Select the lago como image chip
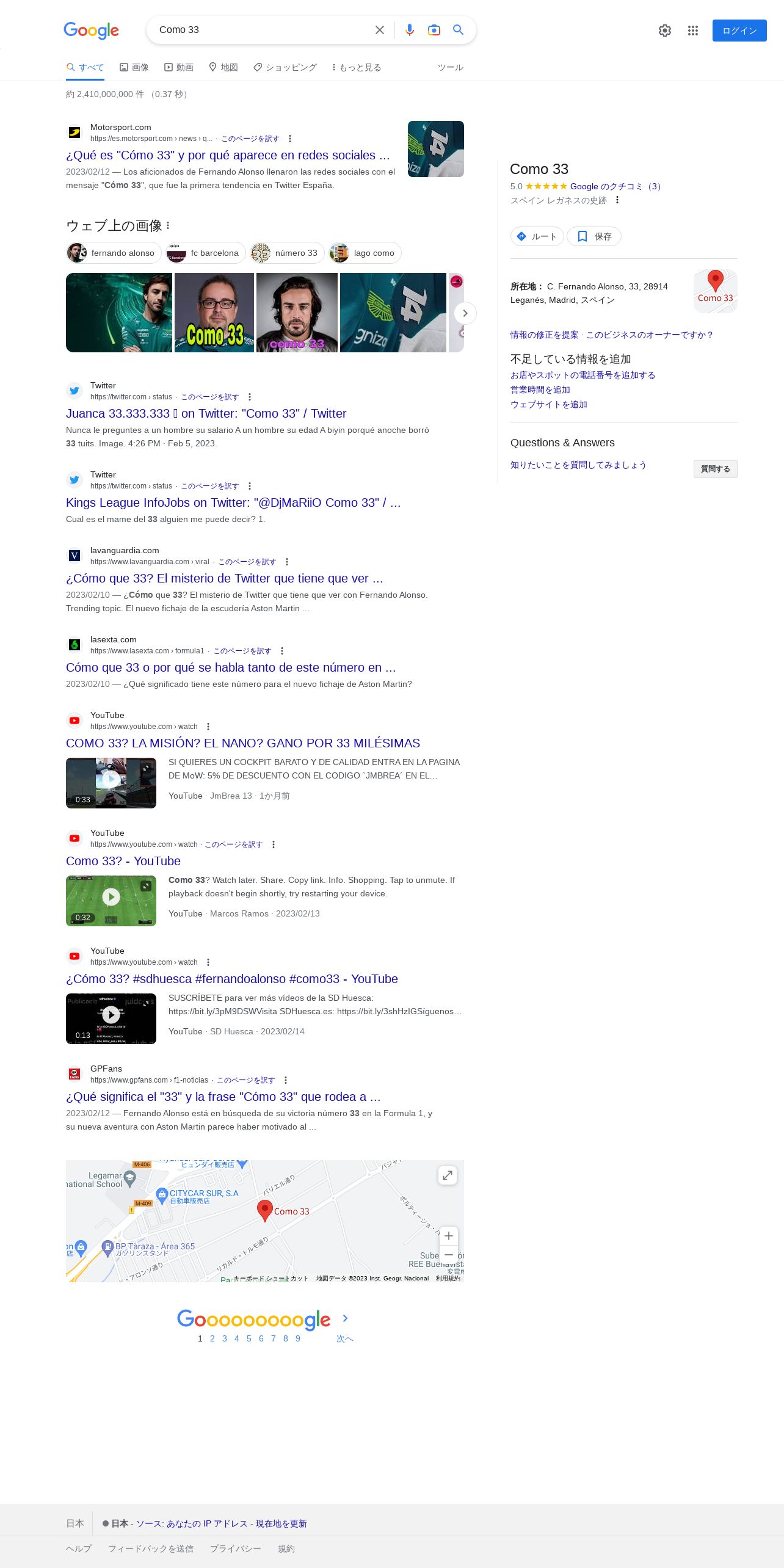The width and height of the screenshot is (784, 1568). pyautogui.click(x=365, y=253)
